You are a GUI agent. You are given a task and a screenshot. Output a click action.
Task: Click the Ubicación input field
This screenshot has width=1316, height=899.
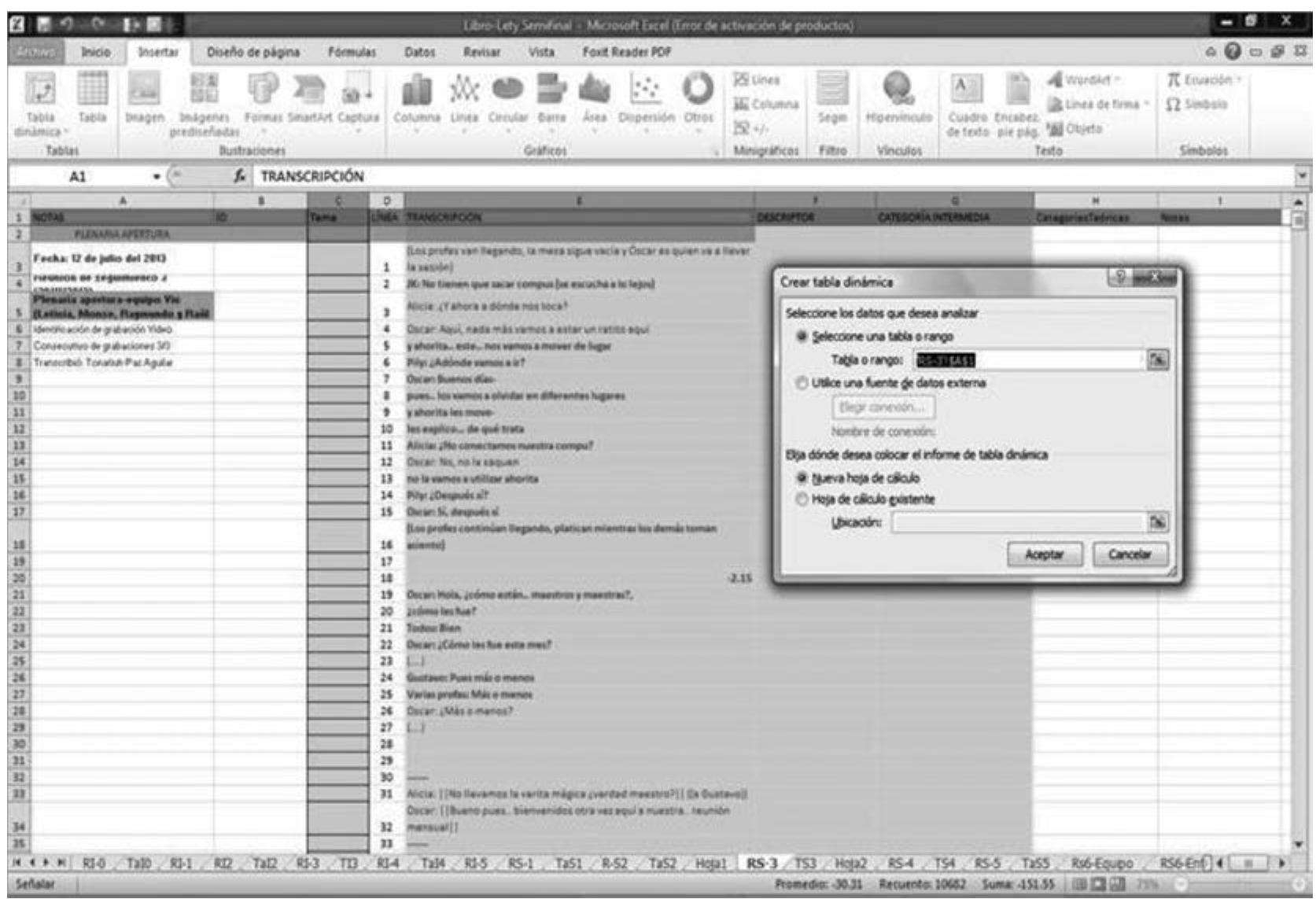click(1018, 523)
